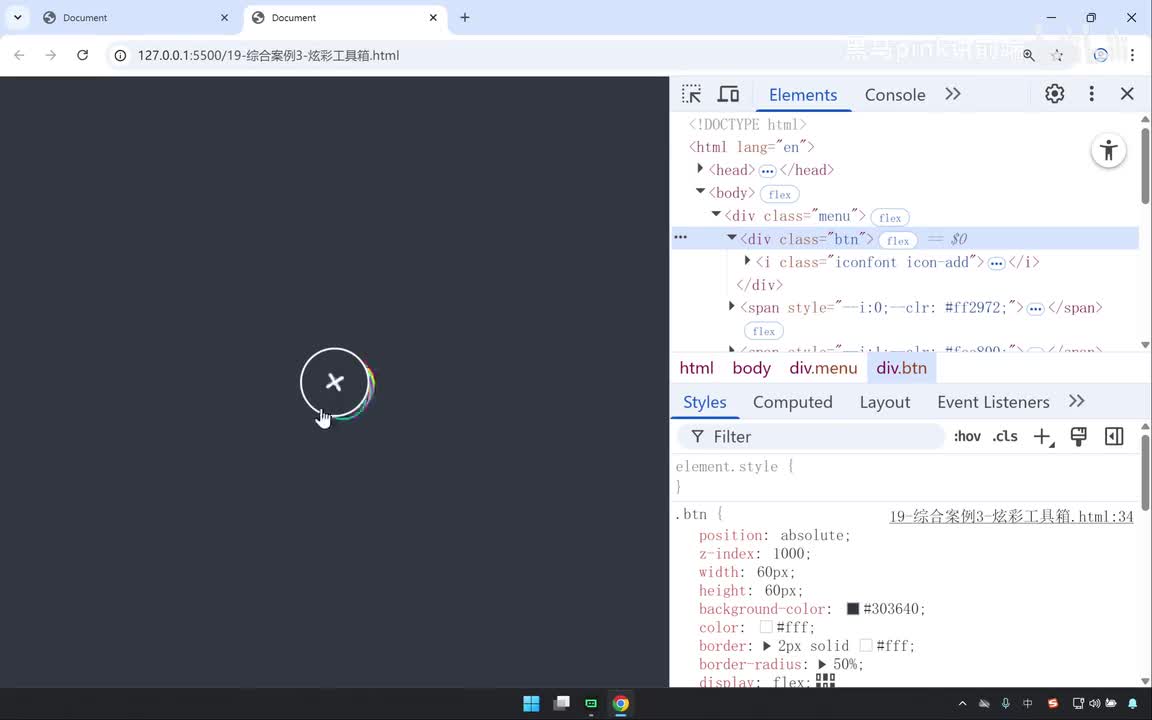
Task: Expand the iconfont icon-add element
Action: pyautogui.click(x=747, y=260)
